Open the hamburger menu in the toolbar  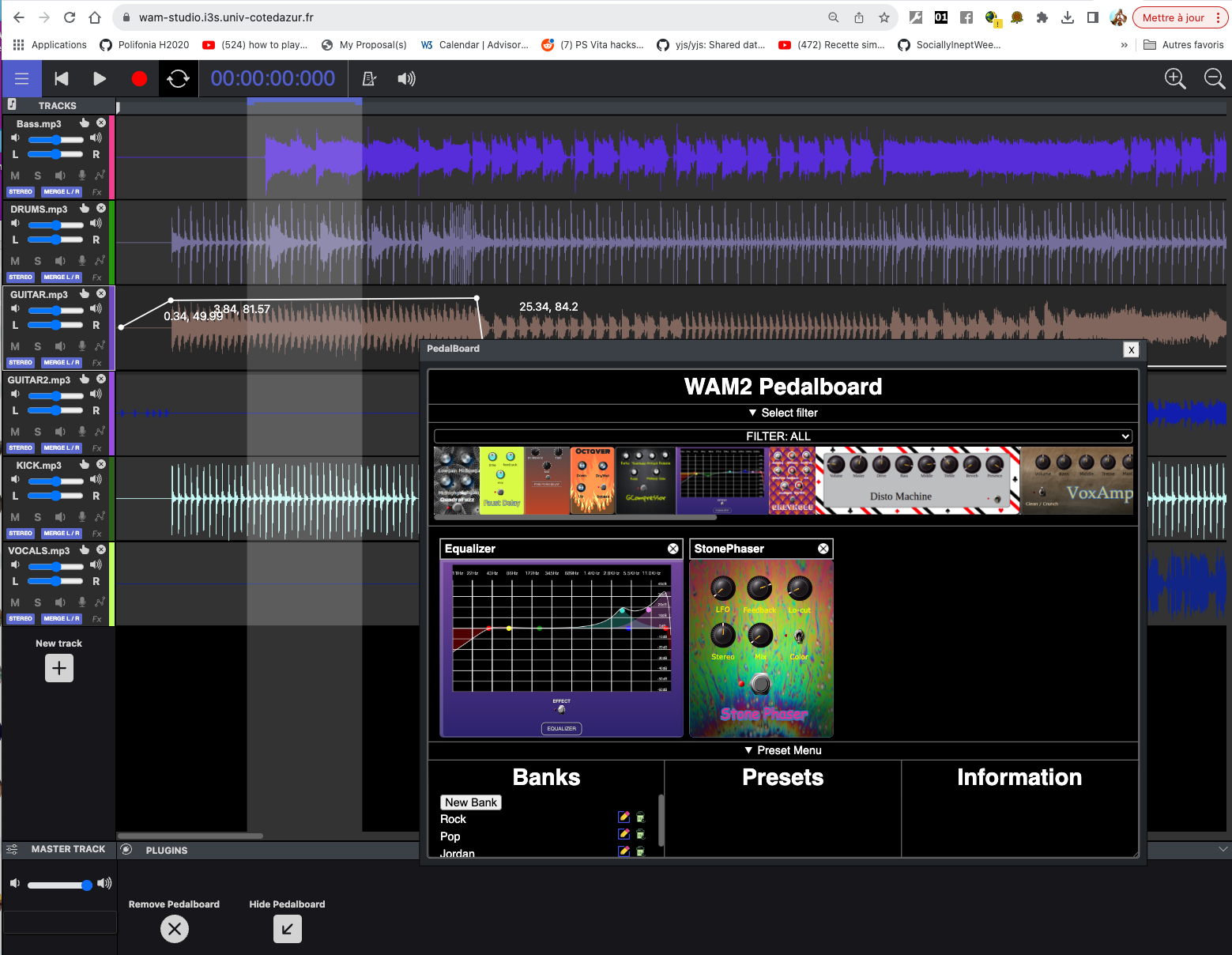click(x=21, y=78)
